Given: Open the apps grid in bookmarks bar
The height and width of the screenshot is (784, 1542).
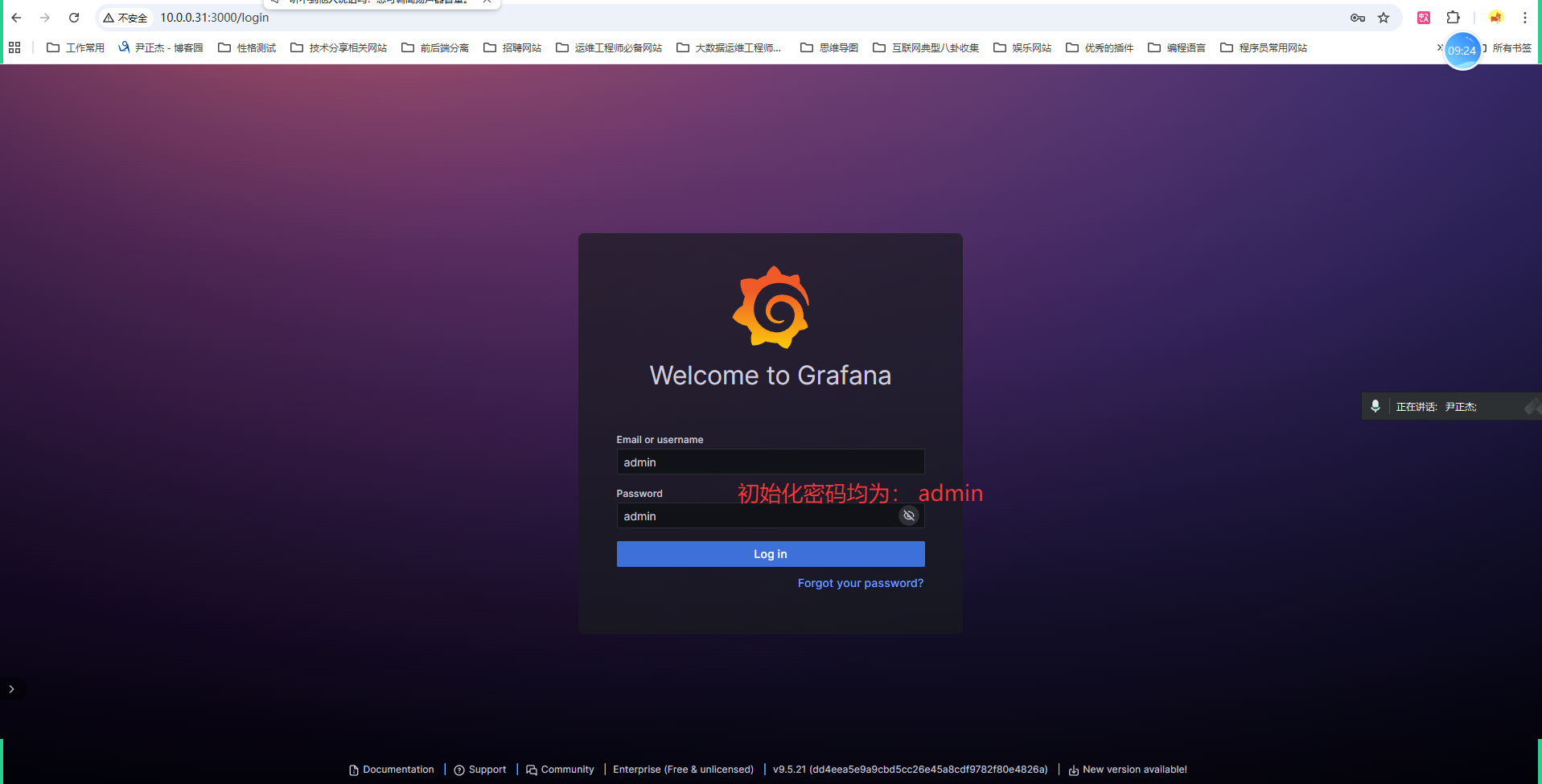Looking at the screenshot, I should click(x=14, y=47).
